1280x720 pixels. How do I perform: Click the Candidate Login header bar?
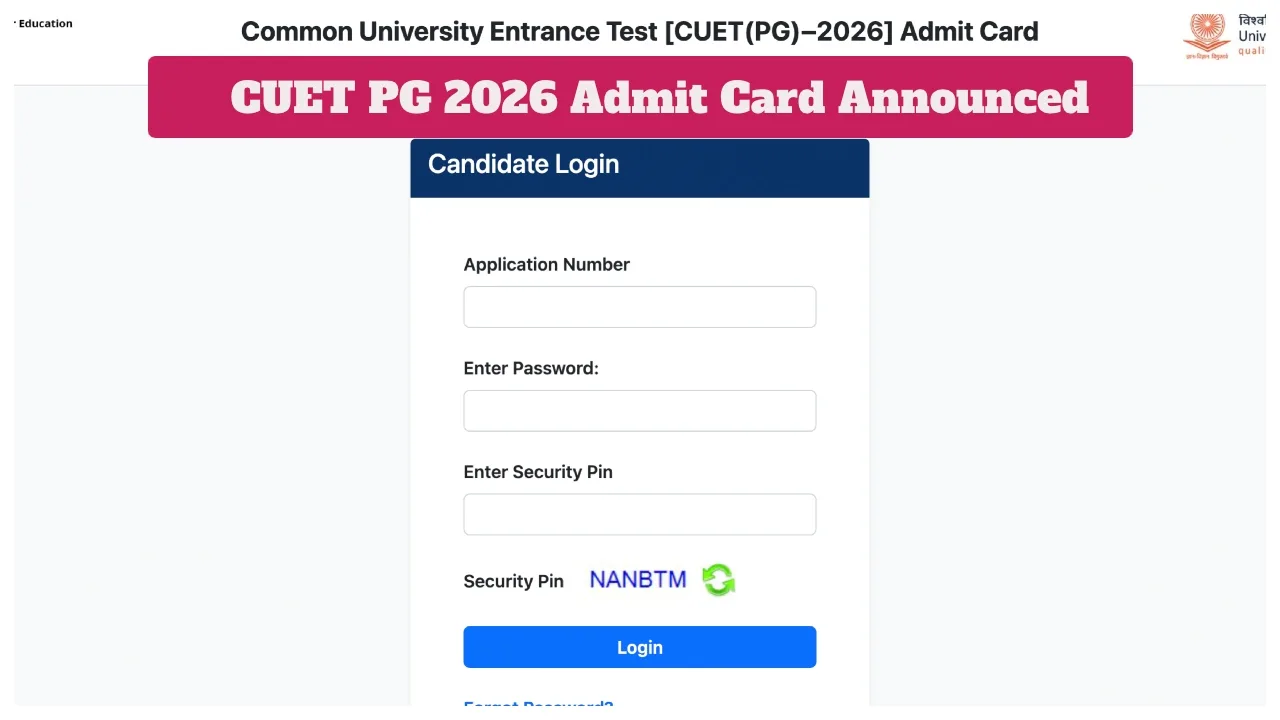(x=639, y=168)
